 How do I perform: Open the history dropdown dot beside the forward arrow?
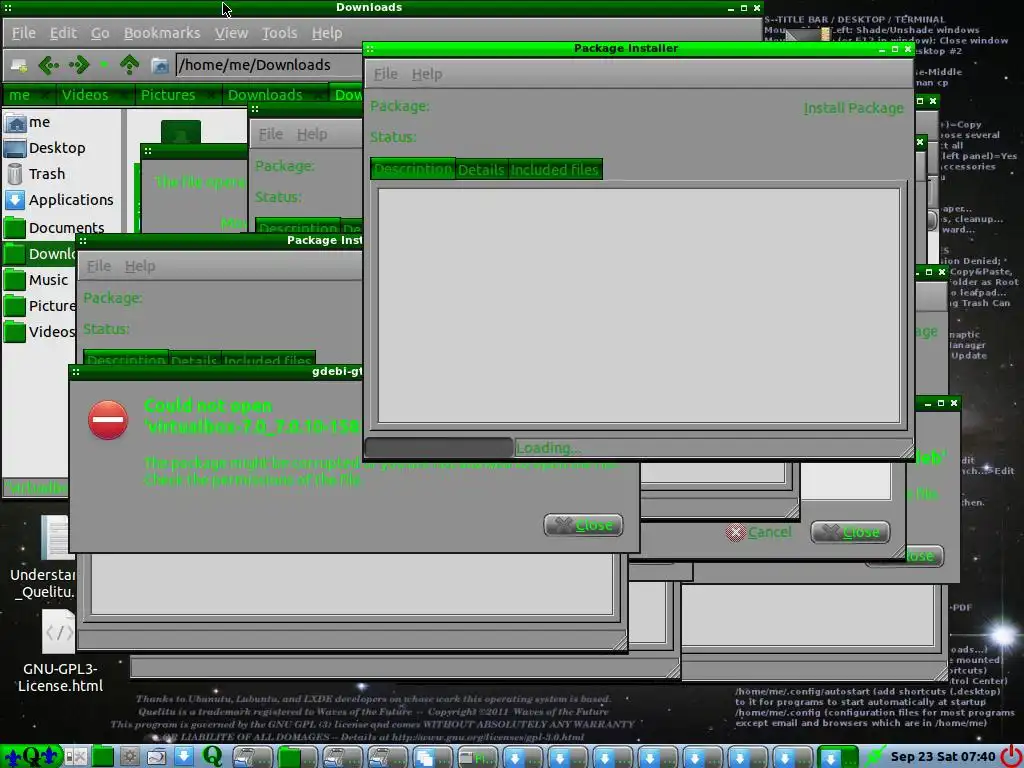103,64
